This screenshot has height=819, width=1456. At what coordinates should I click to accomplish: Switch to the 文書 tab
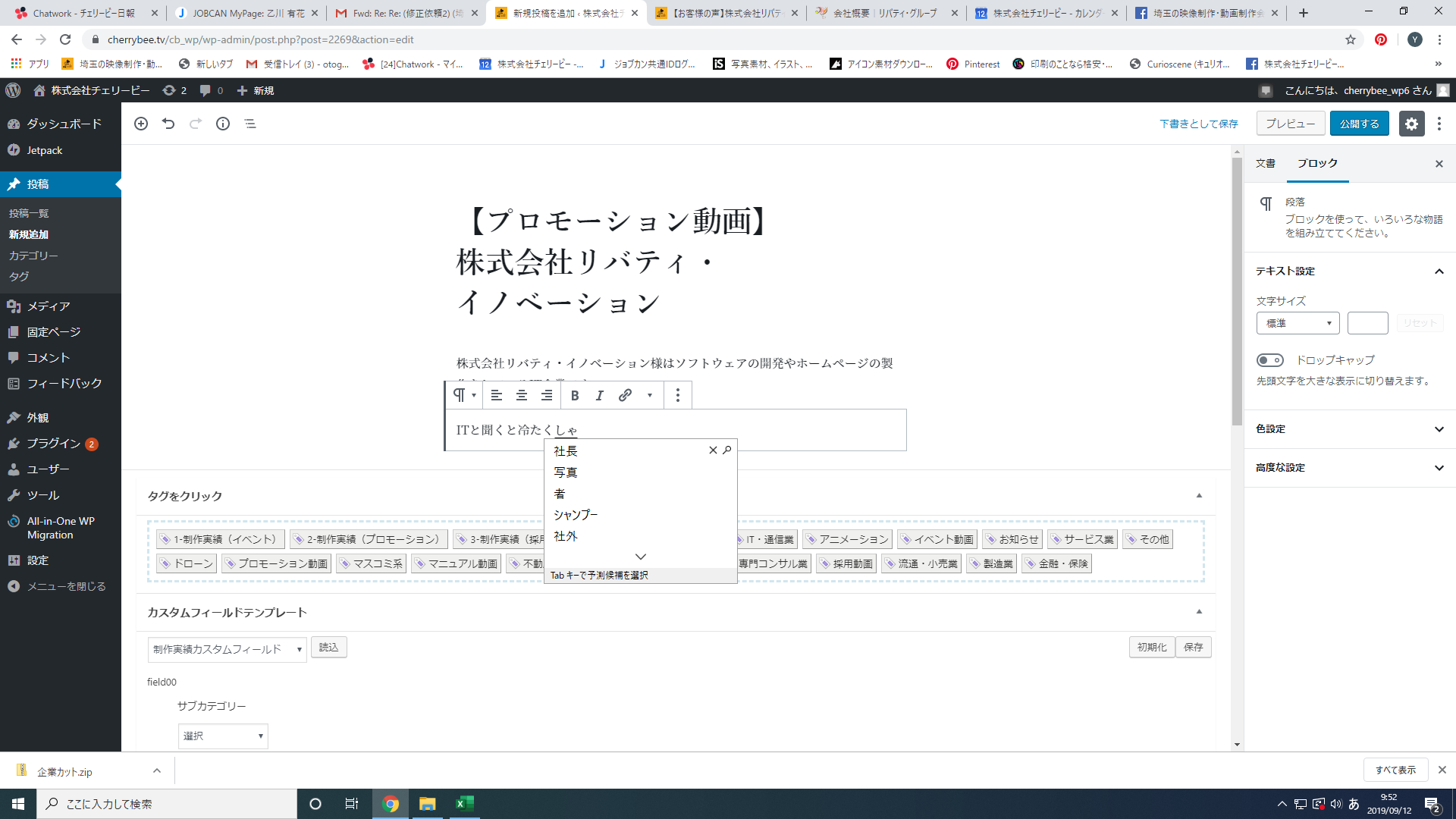pyautogui.click(x=1265, y=163)
